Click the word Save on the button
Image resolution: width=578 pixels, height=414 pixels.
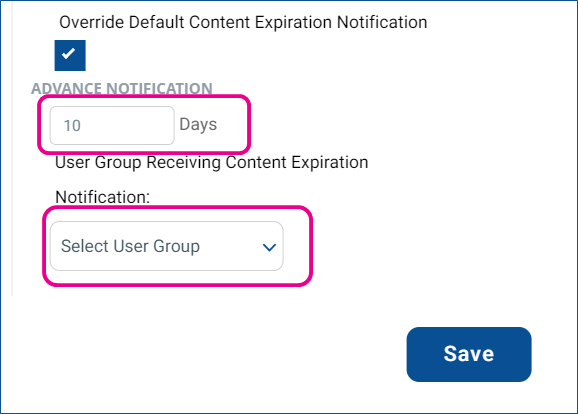[469, 354]
